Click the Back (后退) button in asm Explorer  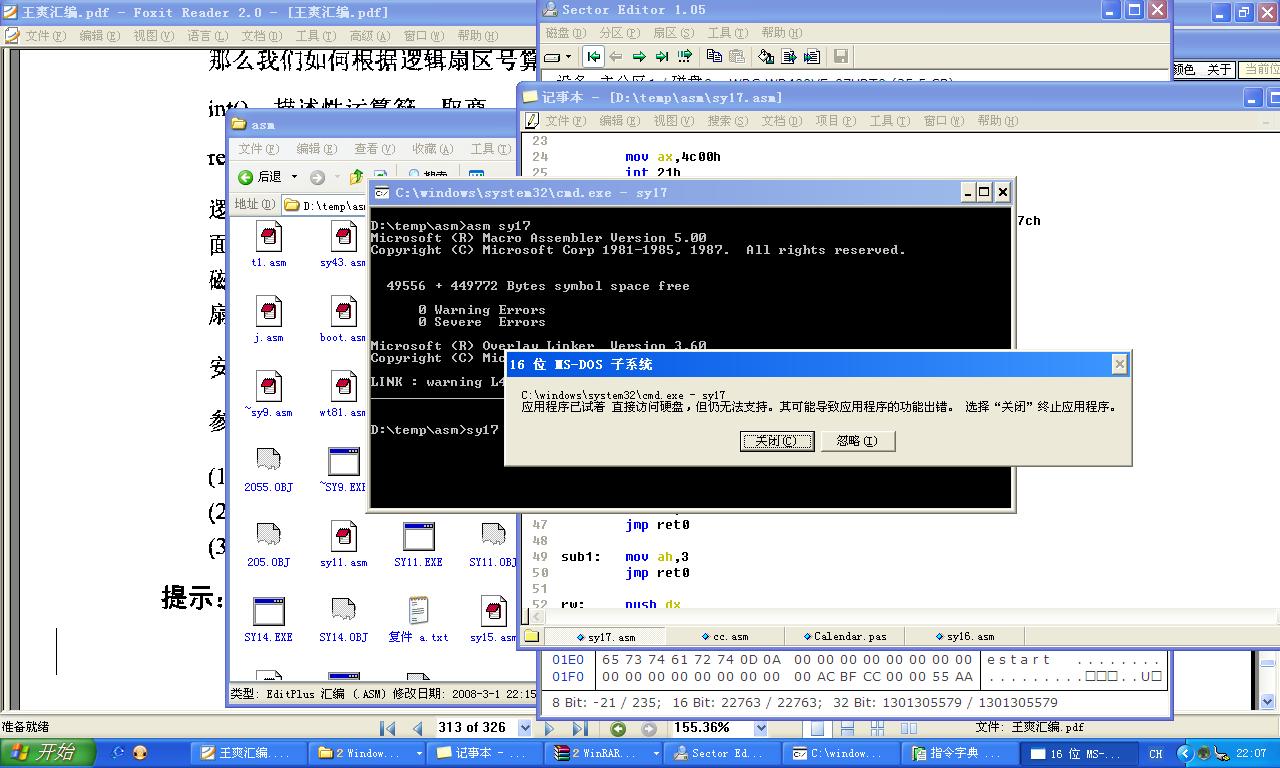(x=260, y=177)
